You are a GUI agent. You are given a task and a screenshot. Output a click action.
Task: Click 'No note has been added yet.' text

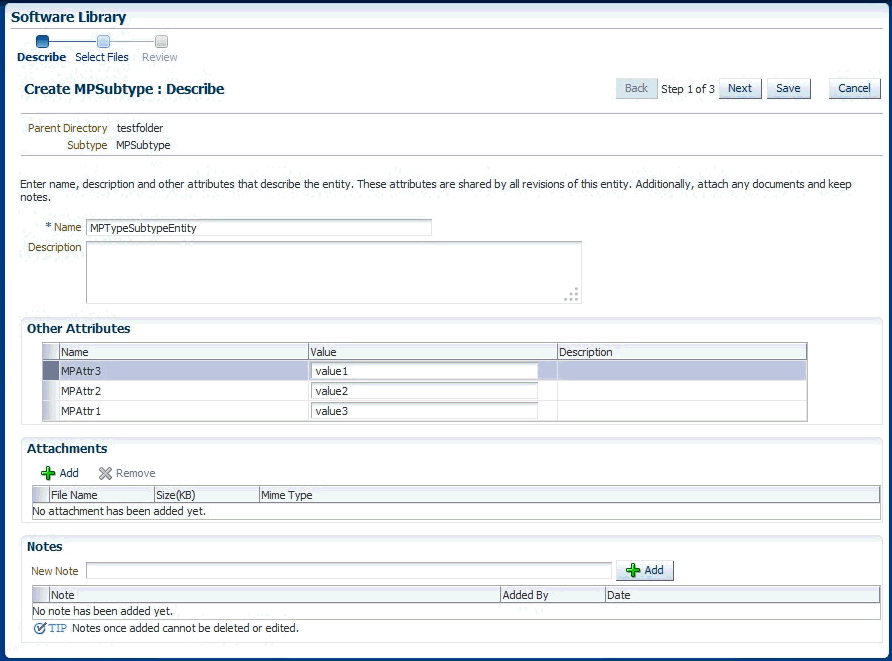(102, 611)
